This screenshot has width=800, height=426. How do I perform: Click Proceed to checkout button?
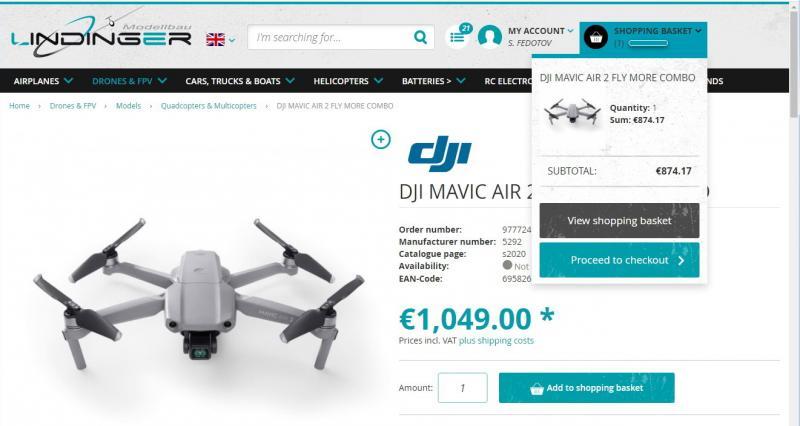click(x=619, y=260)
